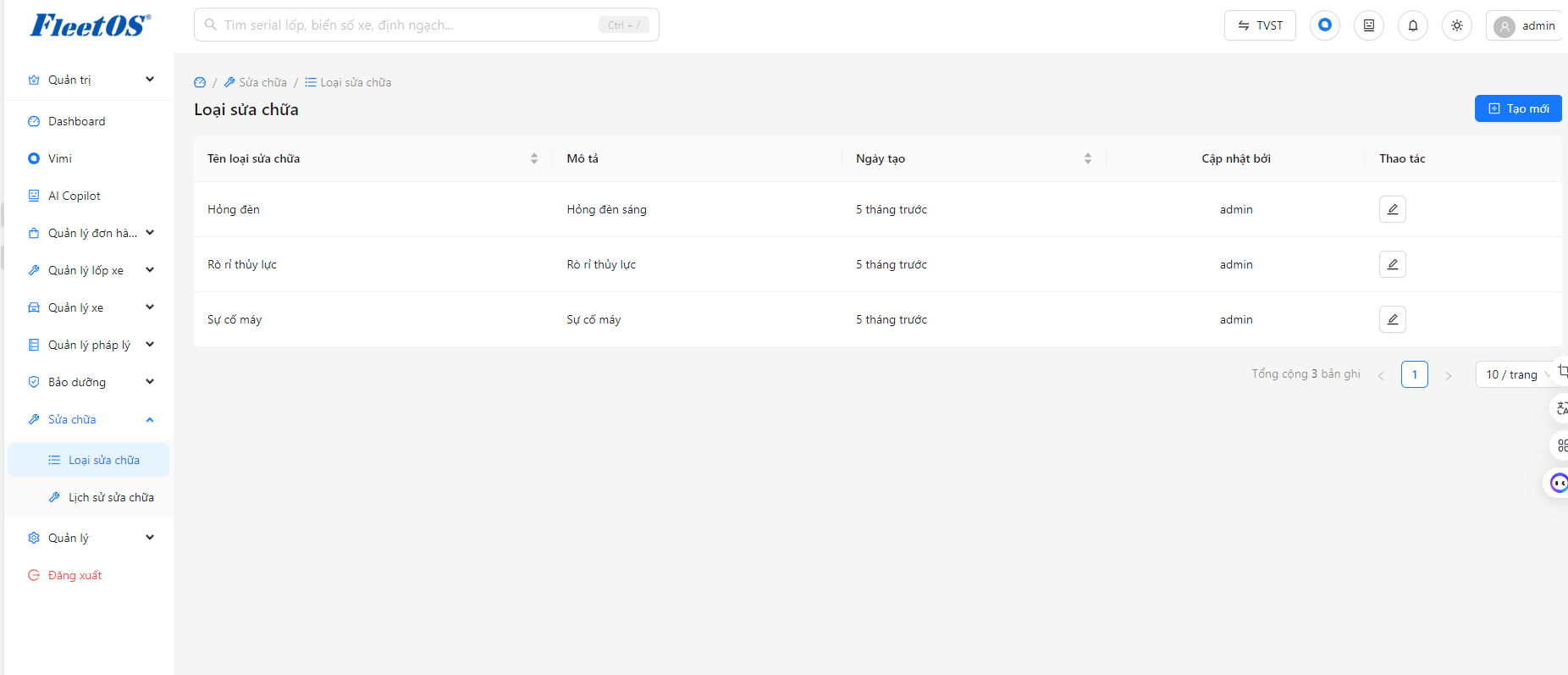Expand Quản lý pháp lý menu

(89, 345)
